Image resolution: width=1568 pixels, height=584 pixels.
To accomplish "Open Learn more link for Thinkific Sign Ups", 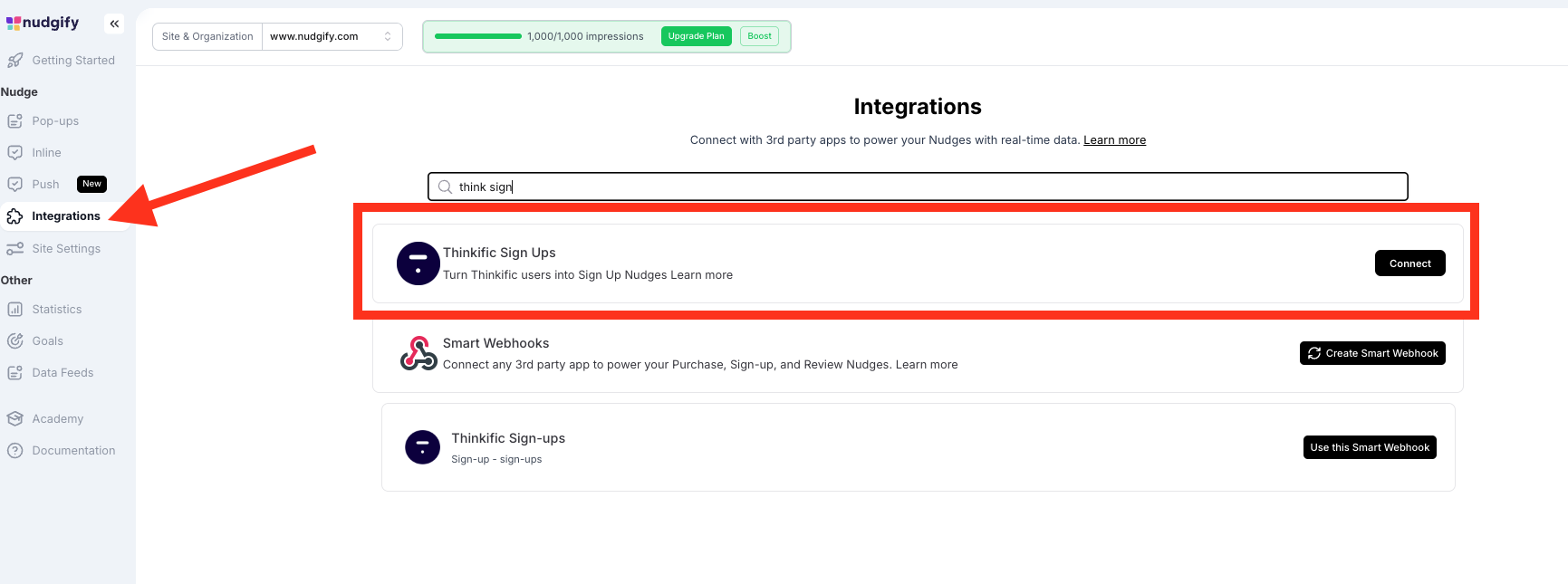I will point(702,275).
